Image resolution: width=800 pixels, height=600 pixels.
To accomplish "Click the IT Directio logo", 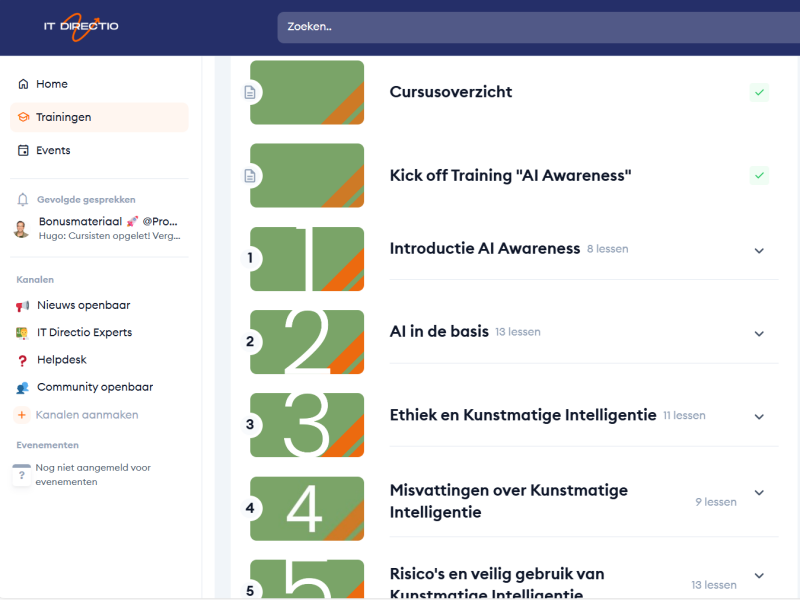I will [81, 27].
